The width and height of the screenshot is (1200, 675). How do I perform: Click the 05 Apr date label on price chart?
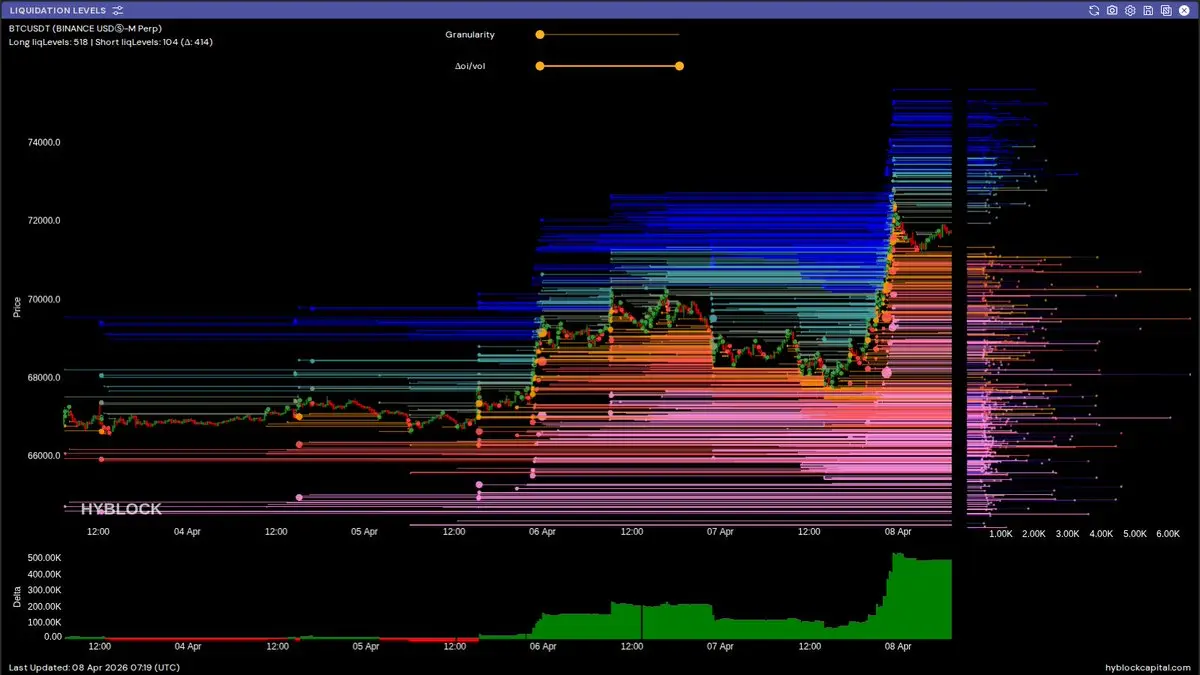point(365,532)
